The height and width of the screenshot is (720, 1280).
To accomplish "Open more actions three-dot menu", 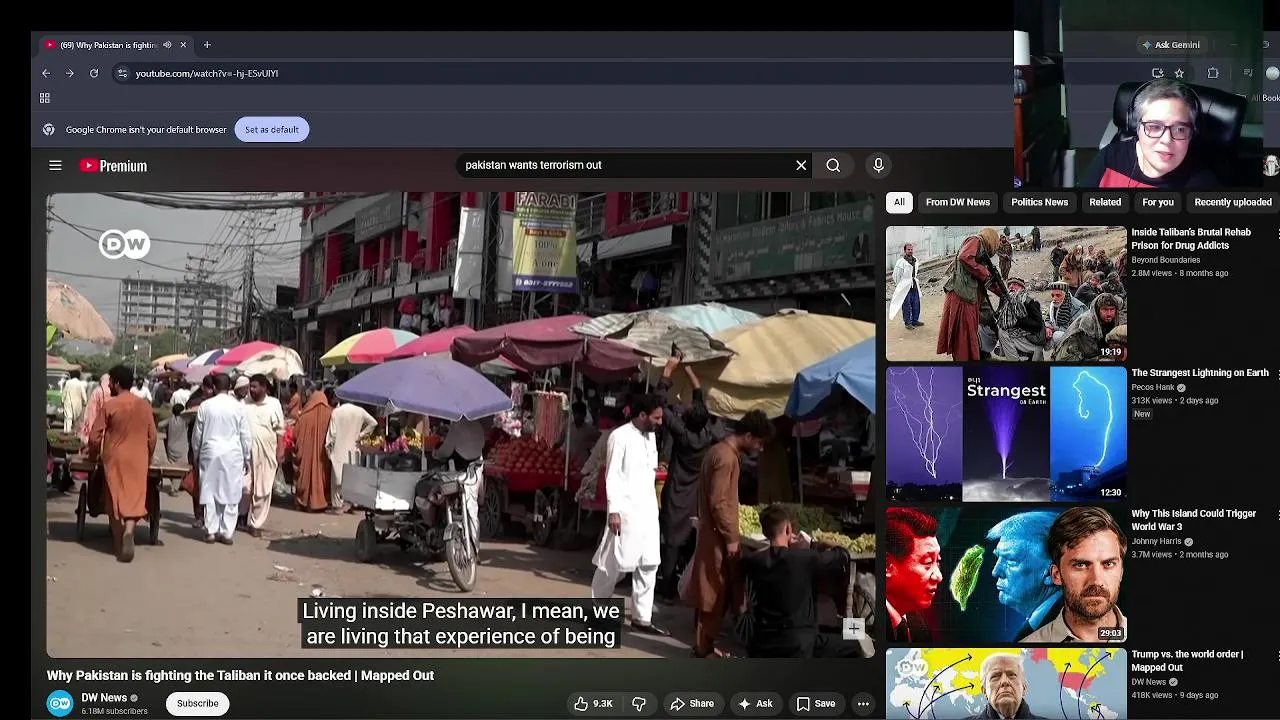I will pos(863,704).
